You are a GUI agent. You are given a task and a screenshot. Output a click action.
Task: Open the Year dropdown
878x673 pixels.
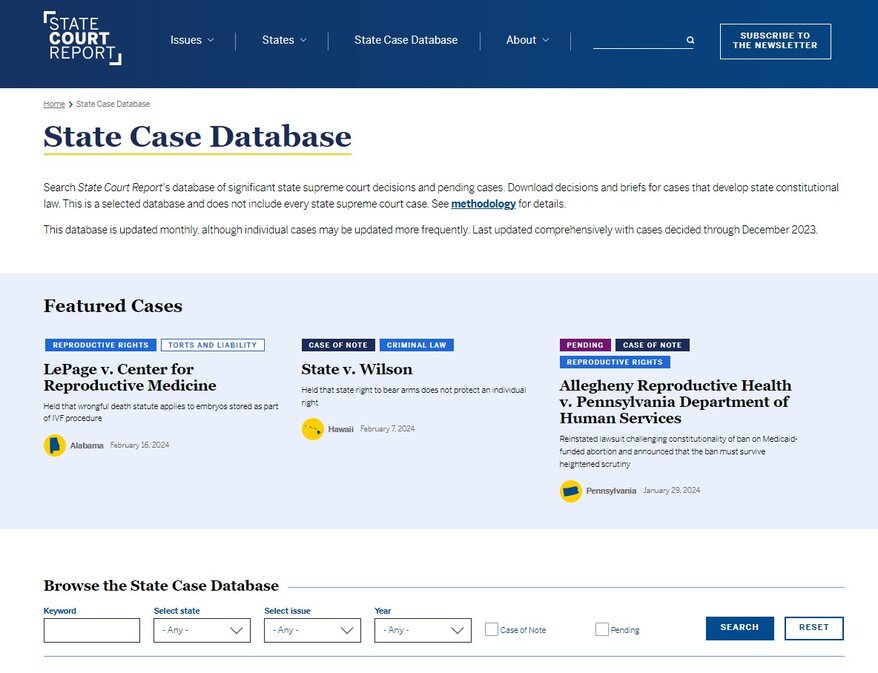point(422,630)
